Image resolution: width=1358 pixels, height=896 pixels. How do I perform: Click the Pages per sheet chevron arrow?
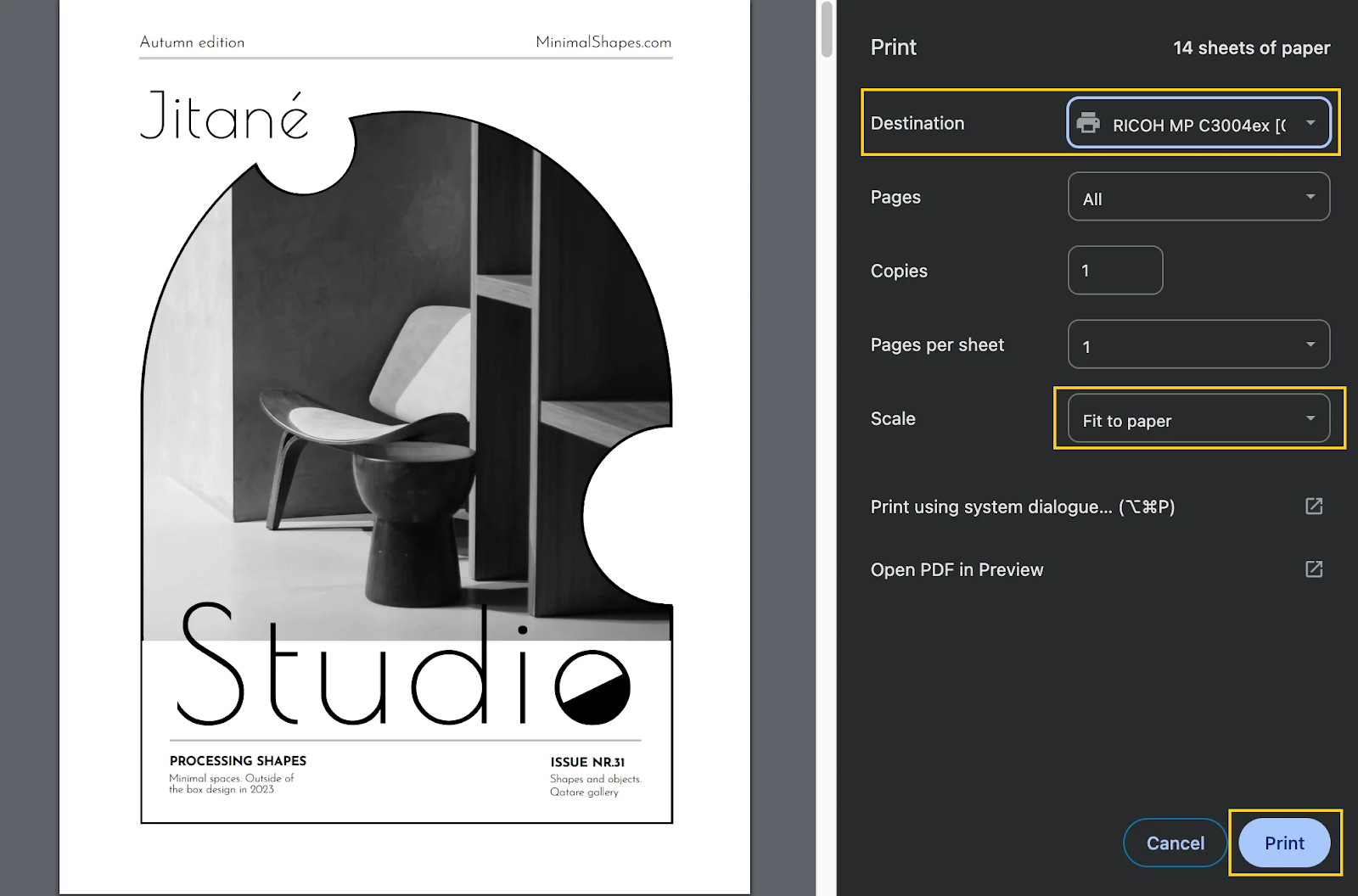[1310, 344]
